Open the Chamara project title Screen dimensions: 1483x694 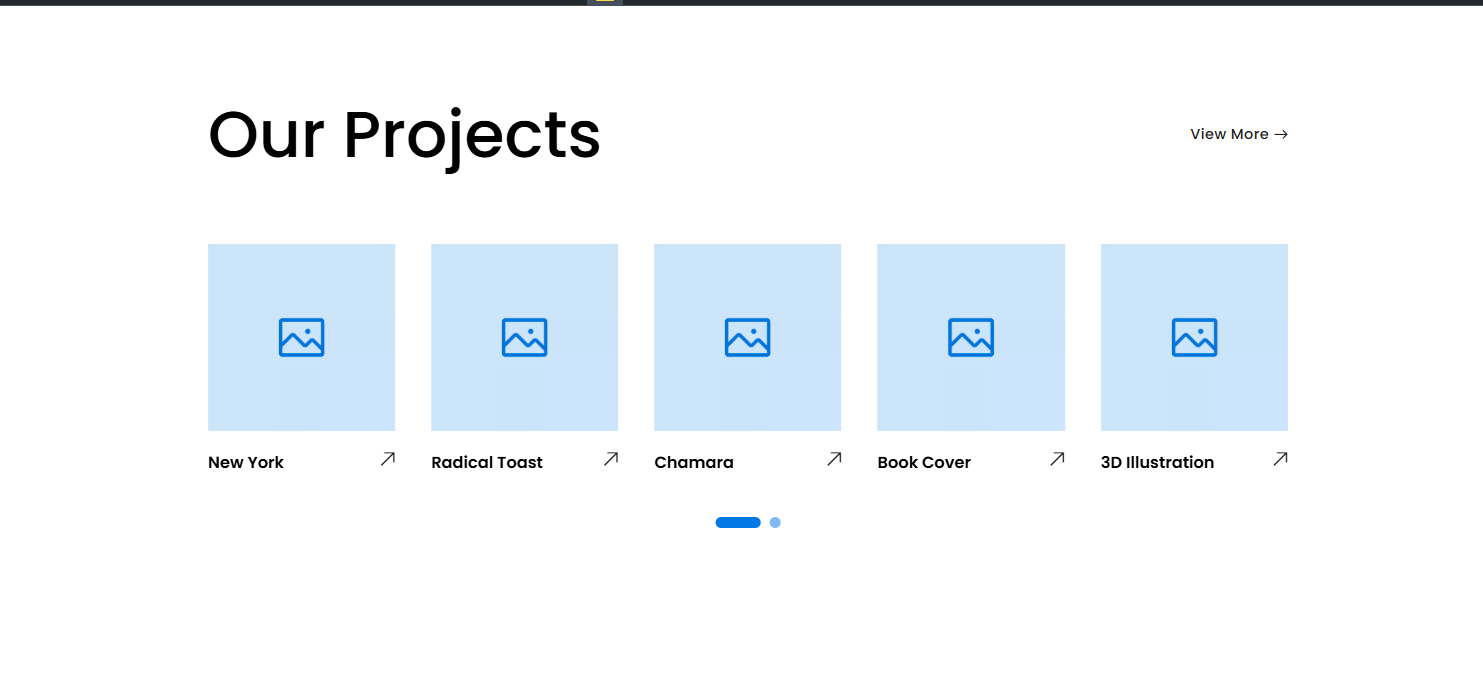[x=694, y=462]
